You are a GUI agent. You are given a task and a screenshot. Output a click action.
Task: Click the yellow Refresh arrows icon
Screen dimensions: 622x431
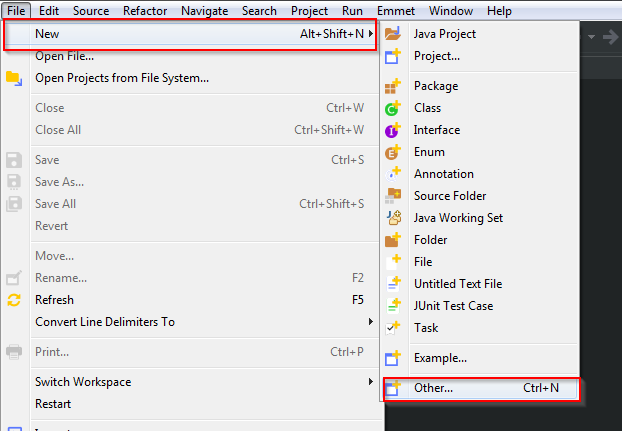(x=14, y=300)
